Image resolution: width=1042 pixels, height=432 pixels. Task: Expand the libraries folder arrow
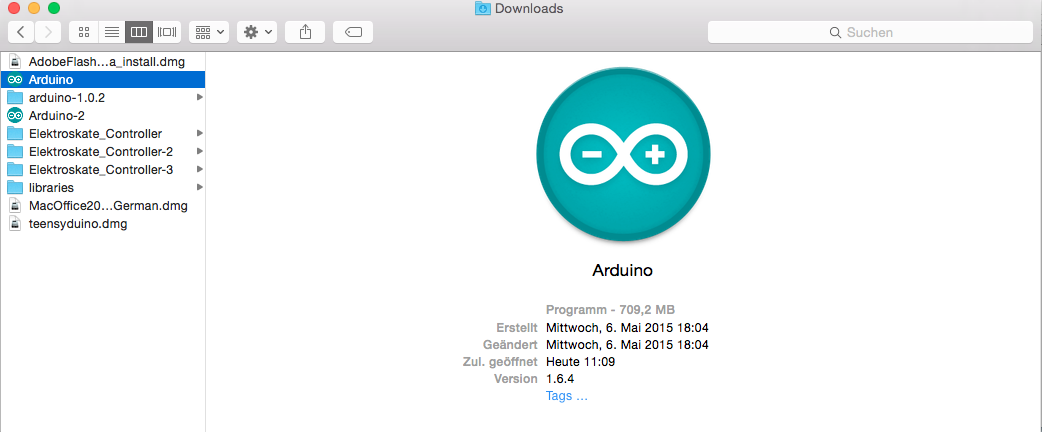(200, 187)
